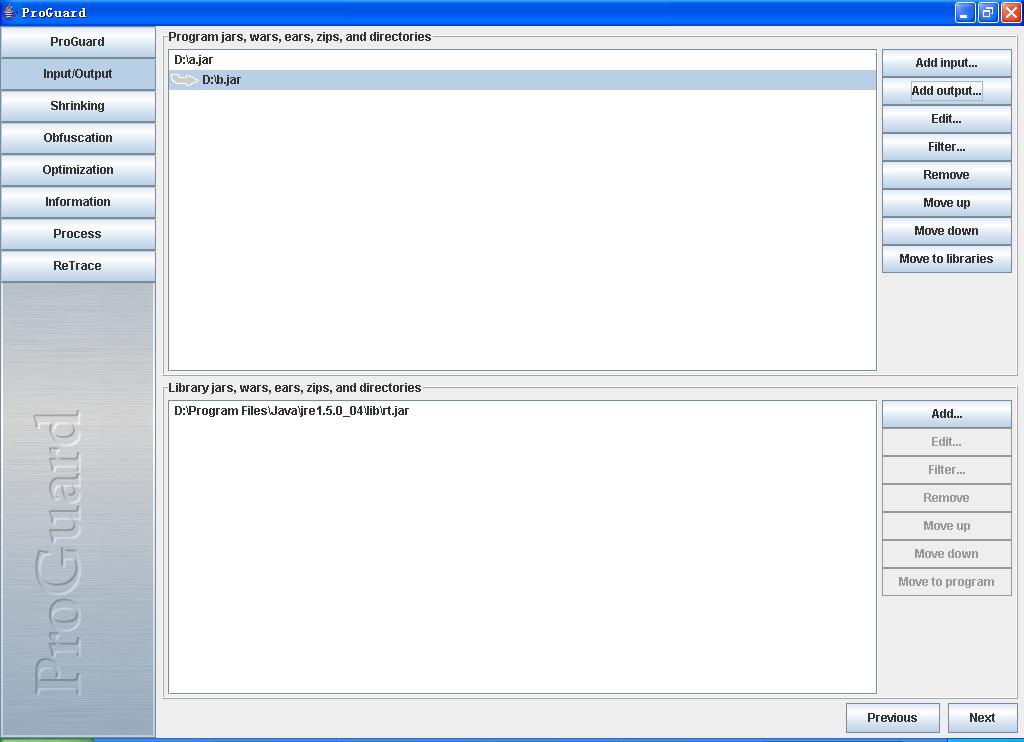Image resolution: width=1024 pixels, height=742 pixels.
Task: Open the Shrinking tab
Action: 78,106
